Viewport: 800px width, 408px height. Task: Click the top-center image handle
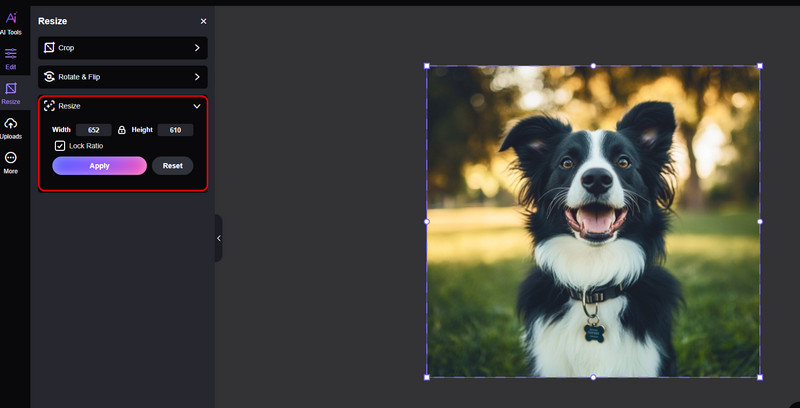click(593, 66)
